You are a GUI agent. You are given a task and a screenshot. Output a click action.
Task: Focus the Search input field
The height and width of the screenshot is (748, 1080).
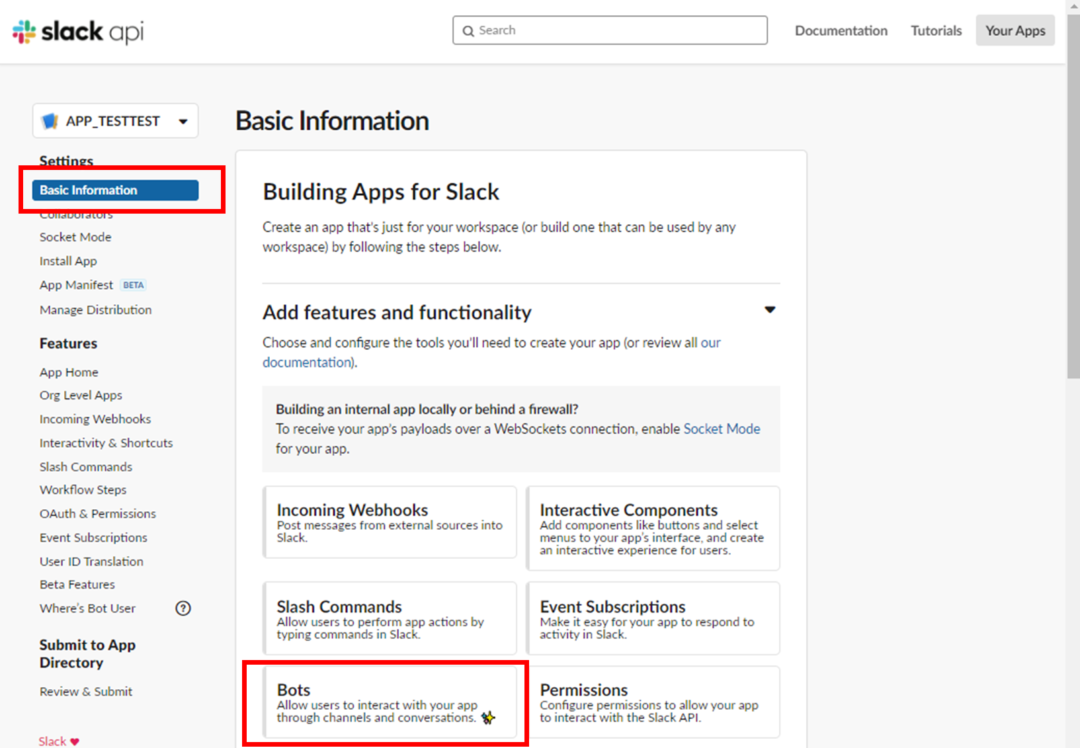coord(610,30)
